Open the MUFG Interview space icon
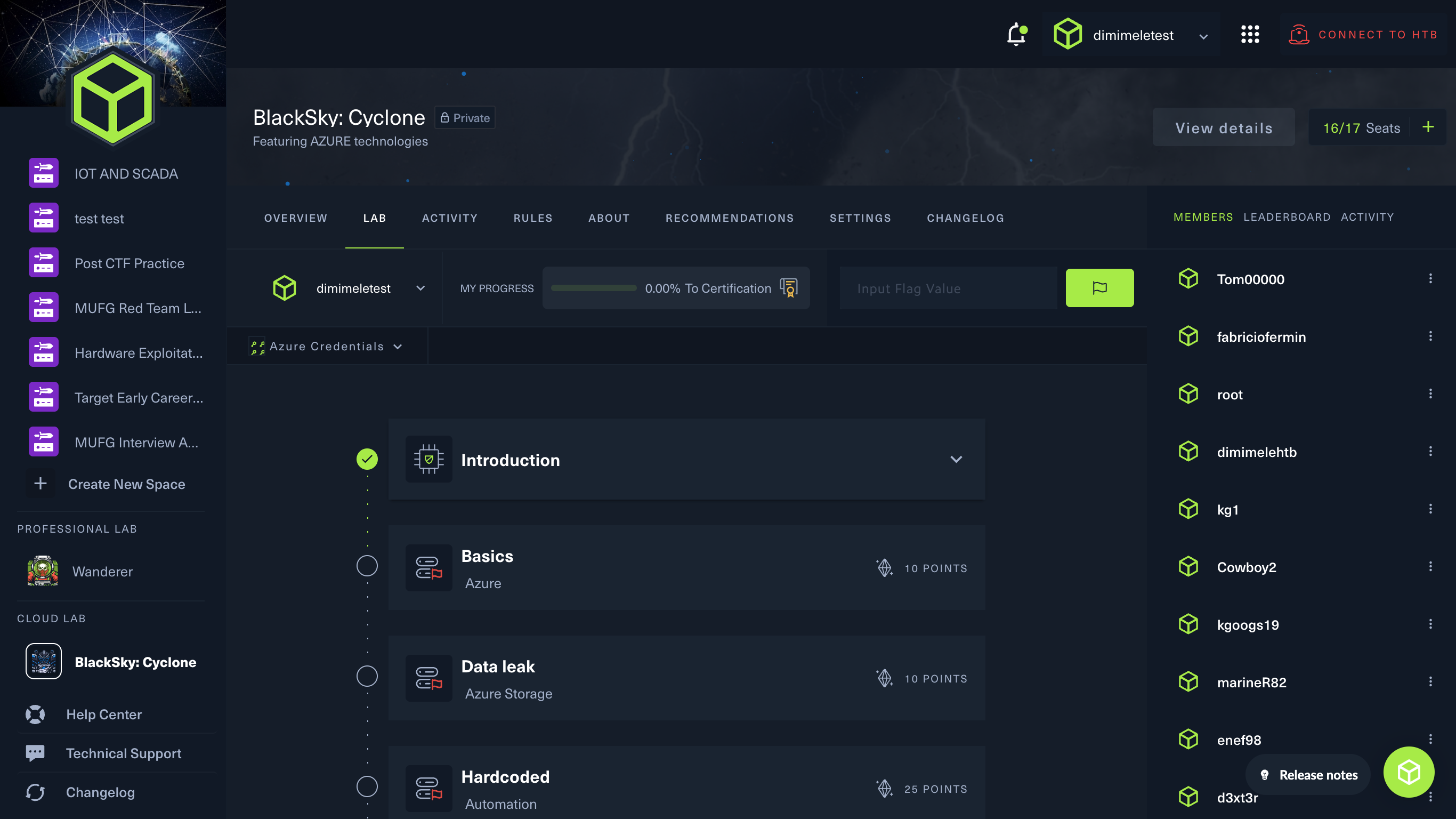Viewport: 1456px width, 819px height. [44, 441]
